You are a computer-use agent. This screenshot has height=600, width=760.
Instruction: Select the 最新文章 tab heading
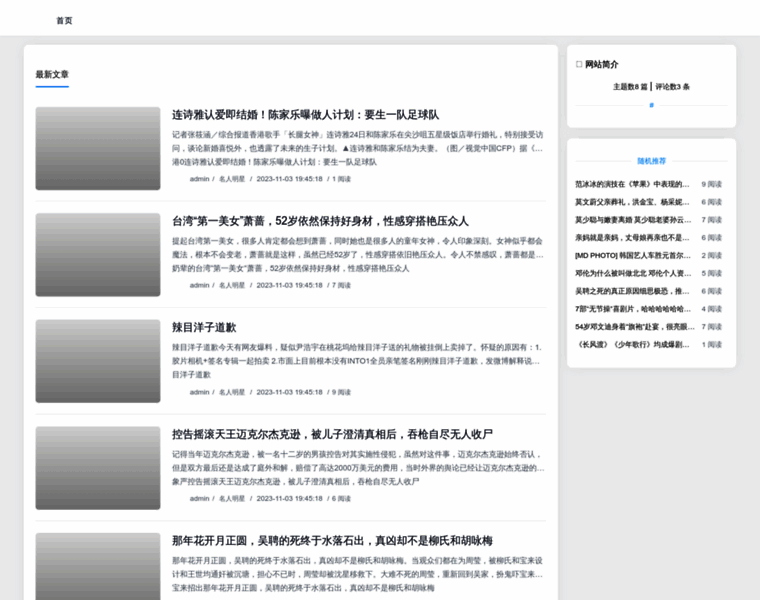click(x=52, y=75)
